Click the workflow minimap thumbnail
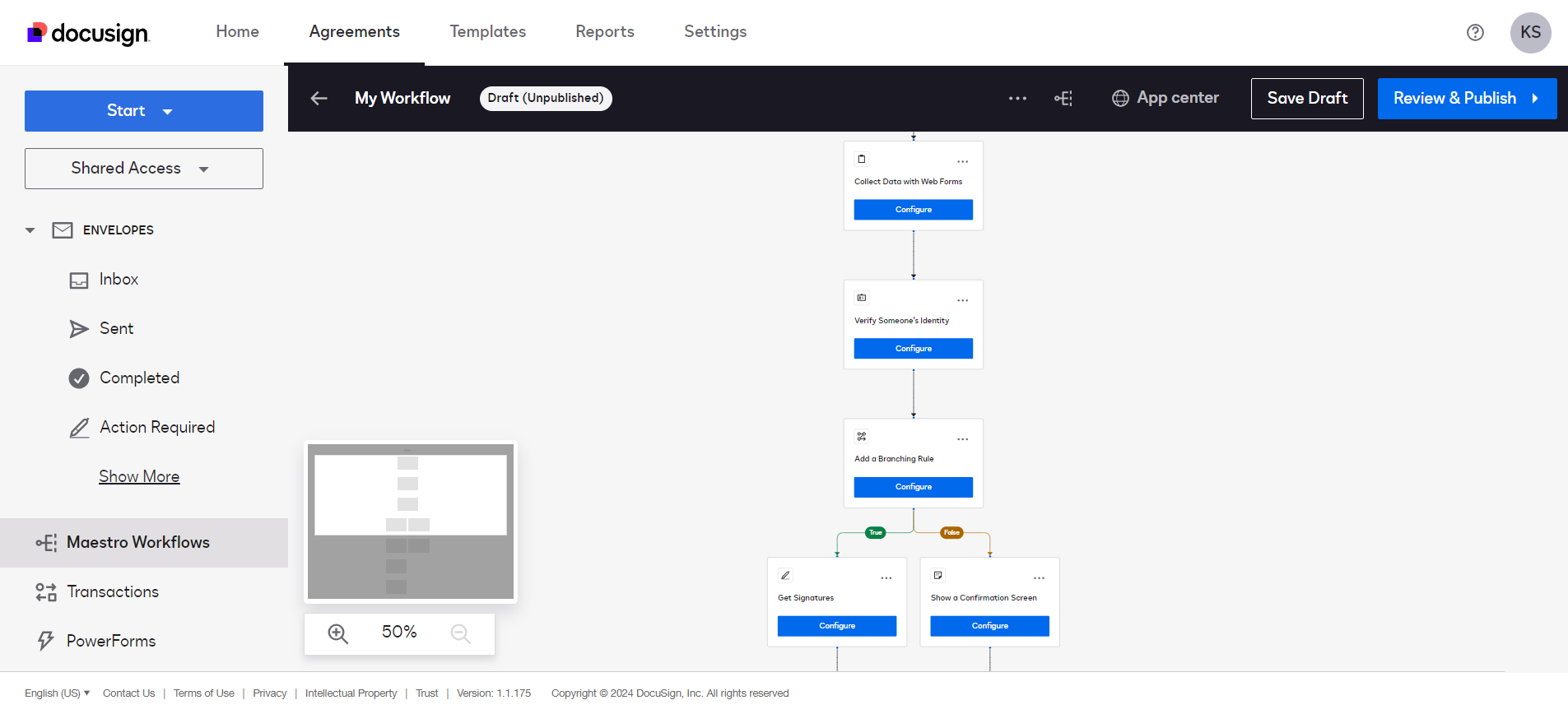1568x714 pixels. point(410,522)
